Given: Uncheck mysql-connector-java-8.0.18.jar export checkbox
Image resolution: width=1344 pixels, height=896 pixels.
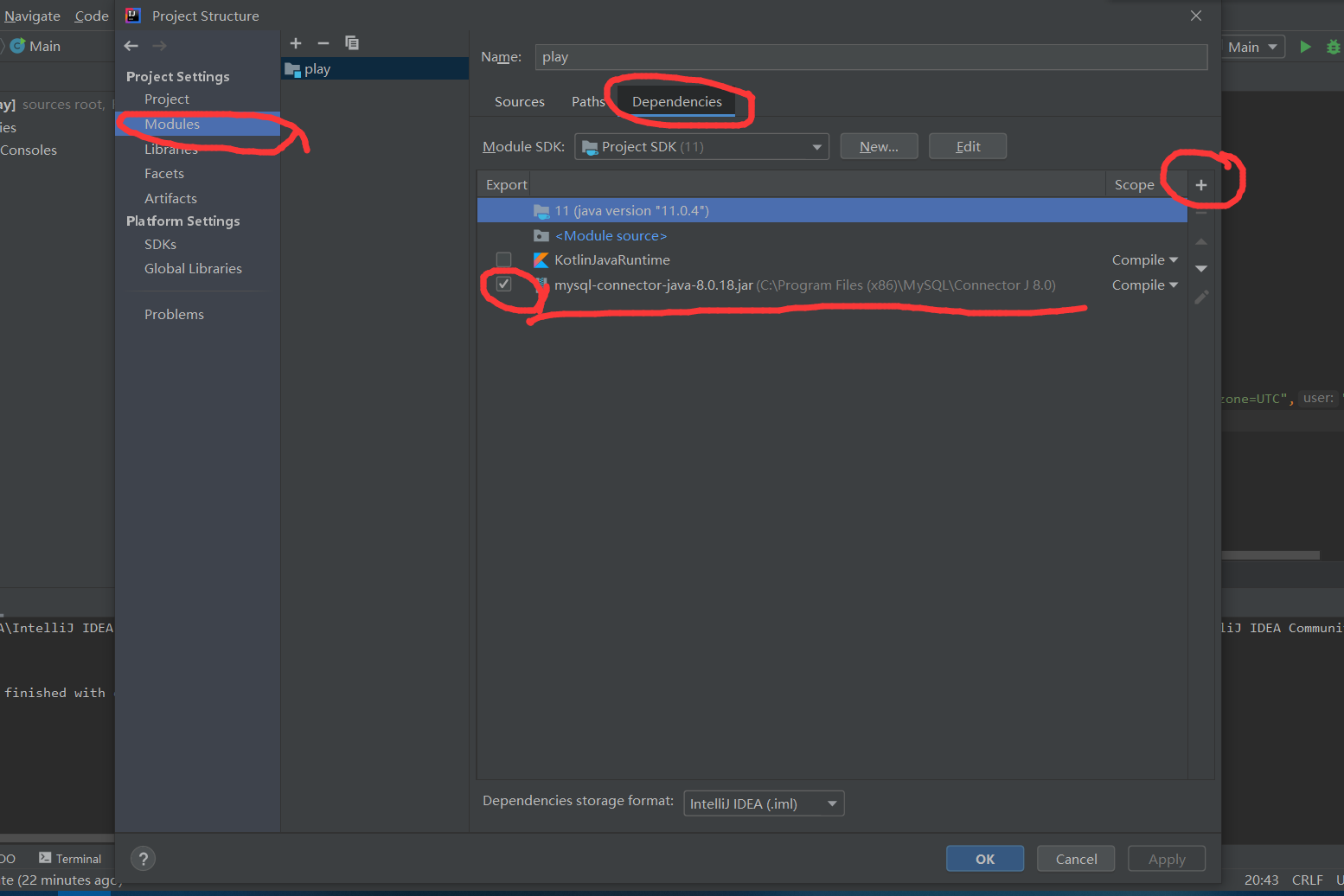Looking at the screenshot, I should point(503,284).
